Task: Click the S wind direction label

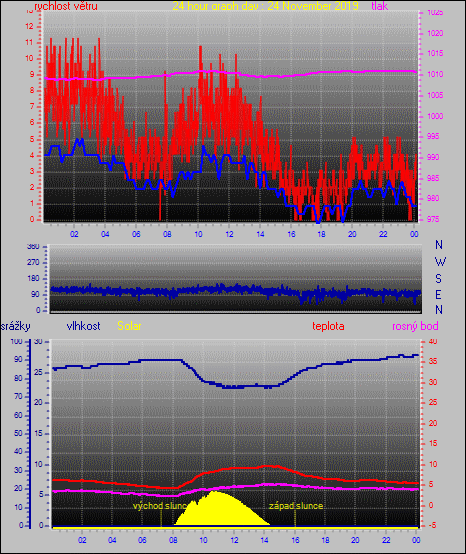Action: pyautogui.click(x=438, y=279)
